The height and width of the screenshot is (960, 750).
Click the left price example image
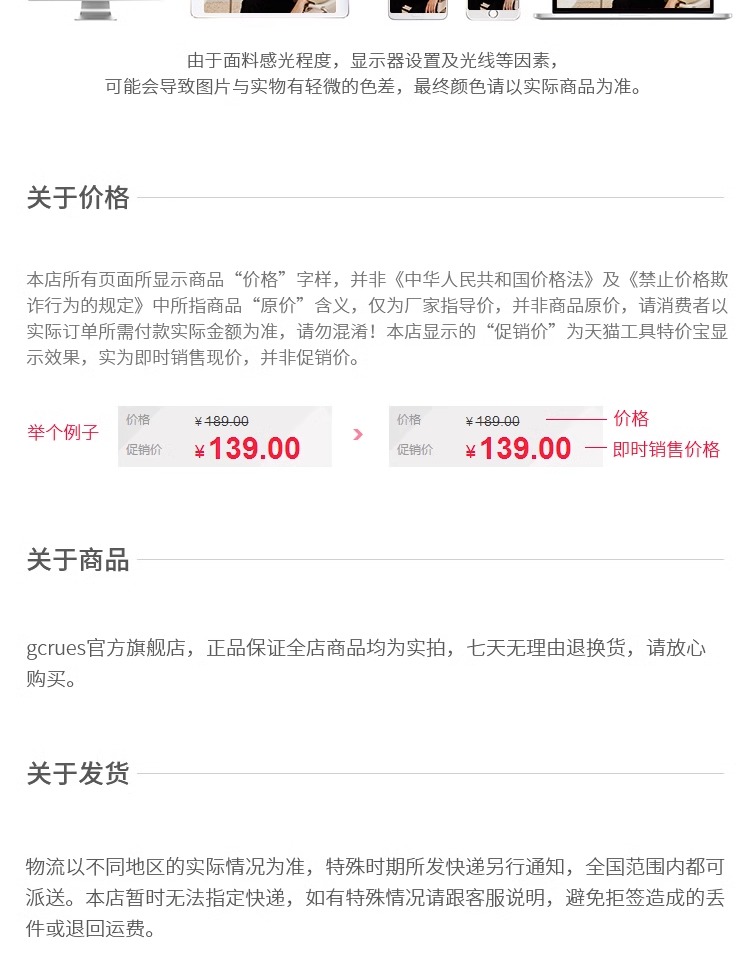pyautogui.click(x=225, y=437)
